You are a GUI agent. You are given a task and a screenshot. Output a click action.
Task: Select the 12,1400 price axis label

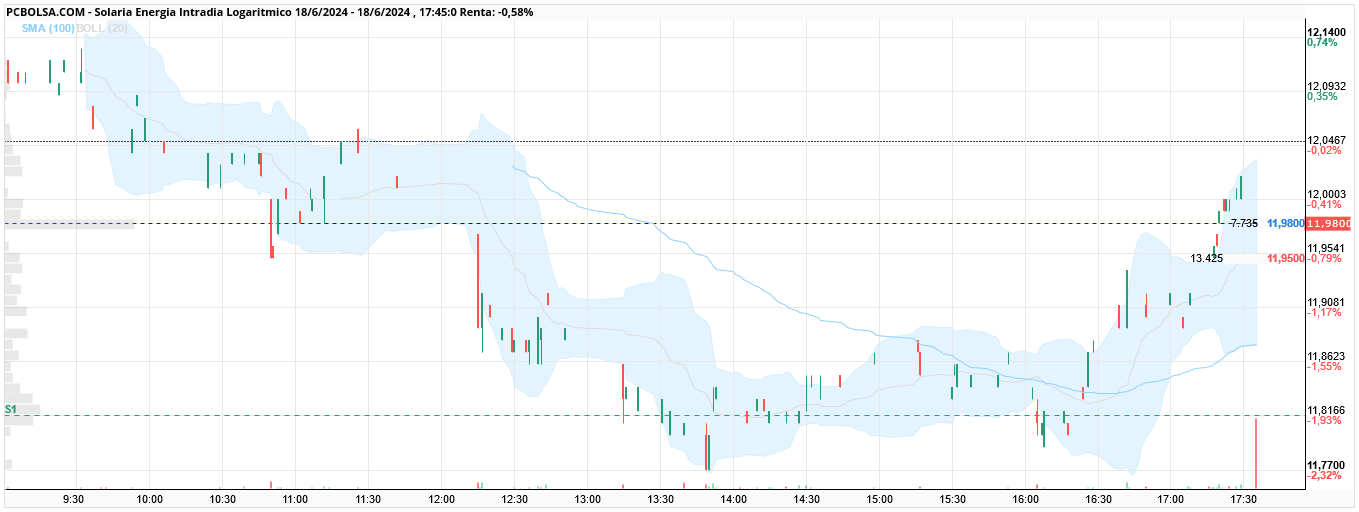point(1326,32)
